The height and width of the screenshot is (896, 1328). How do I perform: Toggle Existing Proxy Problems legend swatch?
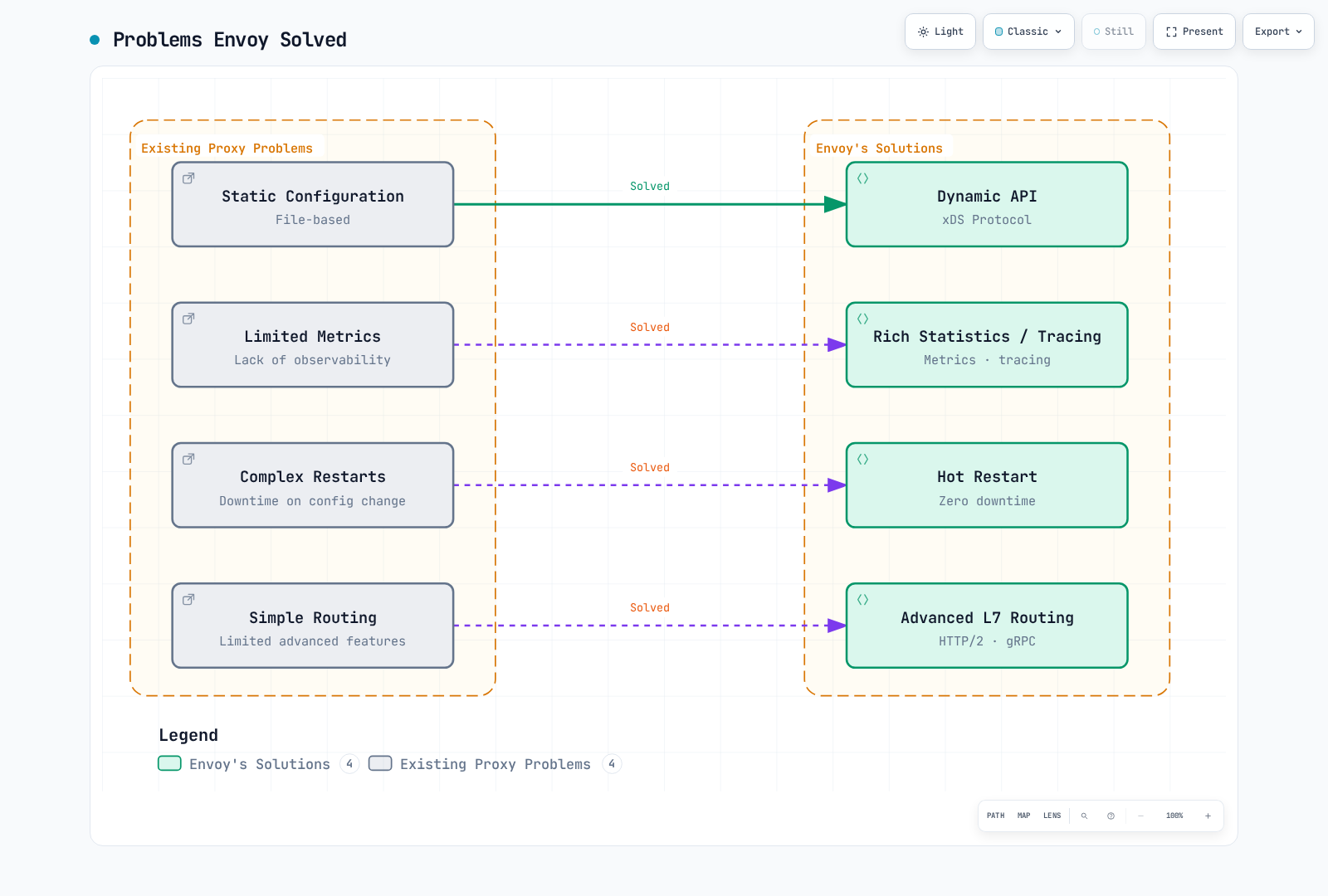[380, 763]
